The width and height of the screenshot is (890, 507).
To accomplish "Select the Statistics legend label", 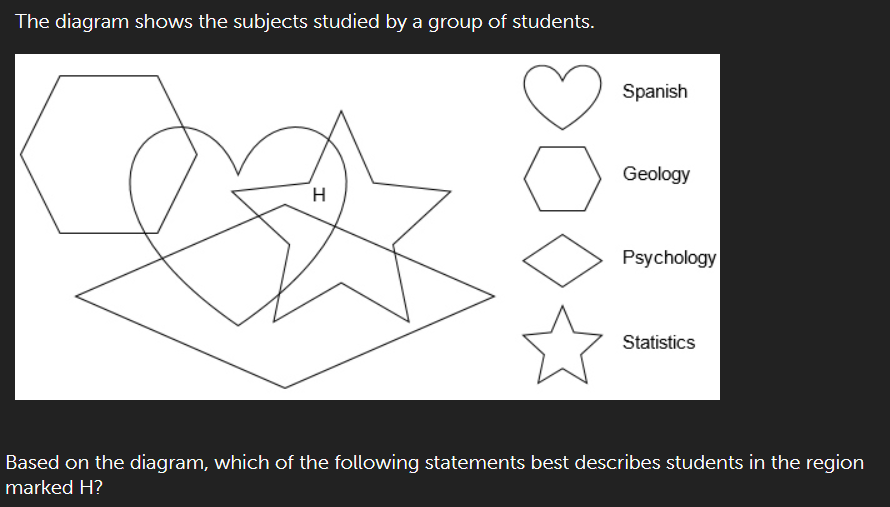I will point(658,342).
